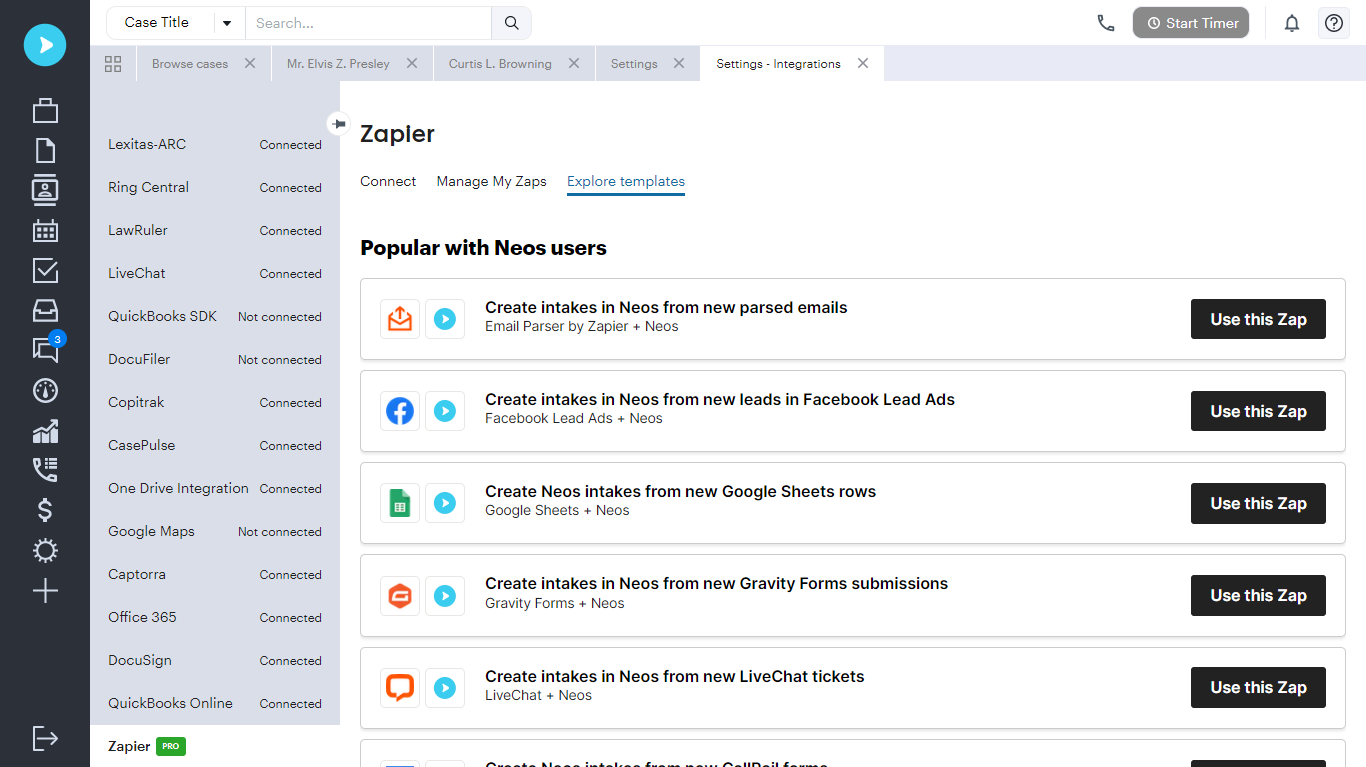Select CasePulse integration

click(x=215, y=445)
